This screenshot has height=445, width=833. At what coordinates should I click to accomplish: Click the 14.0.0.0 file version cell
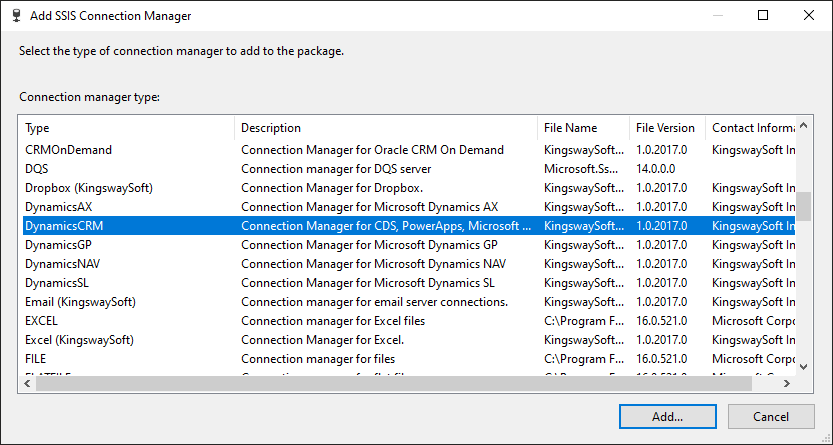[656, 169]
